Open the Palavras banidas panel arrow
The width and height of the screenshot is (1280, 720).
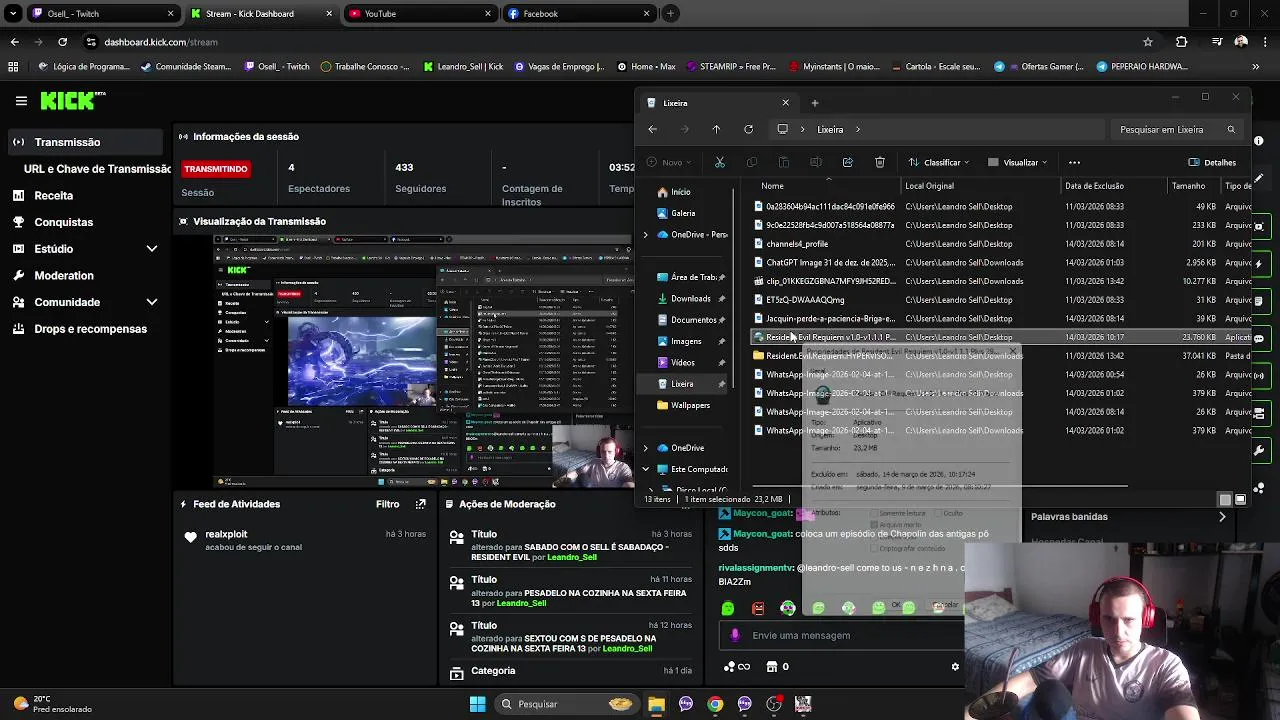tap(1222, 517)
